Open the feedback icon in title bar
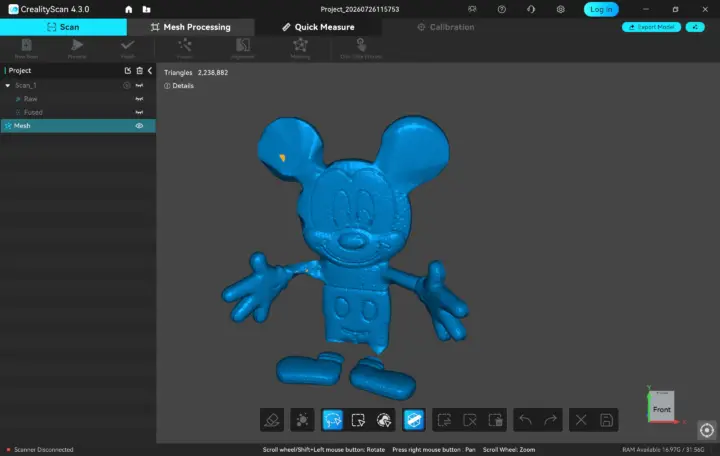This screenshot has width=720, height=456. (472, 9)
